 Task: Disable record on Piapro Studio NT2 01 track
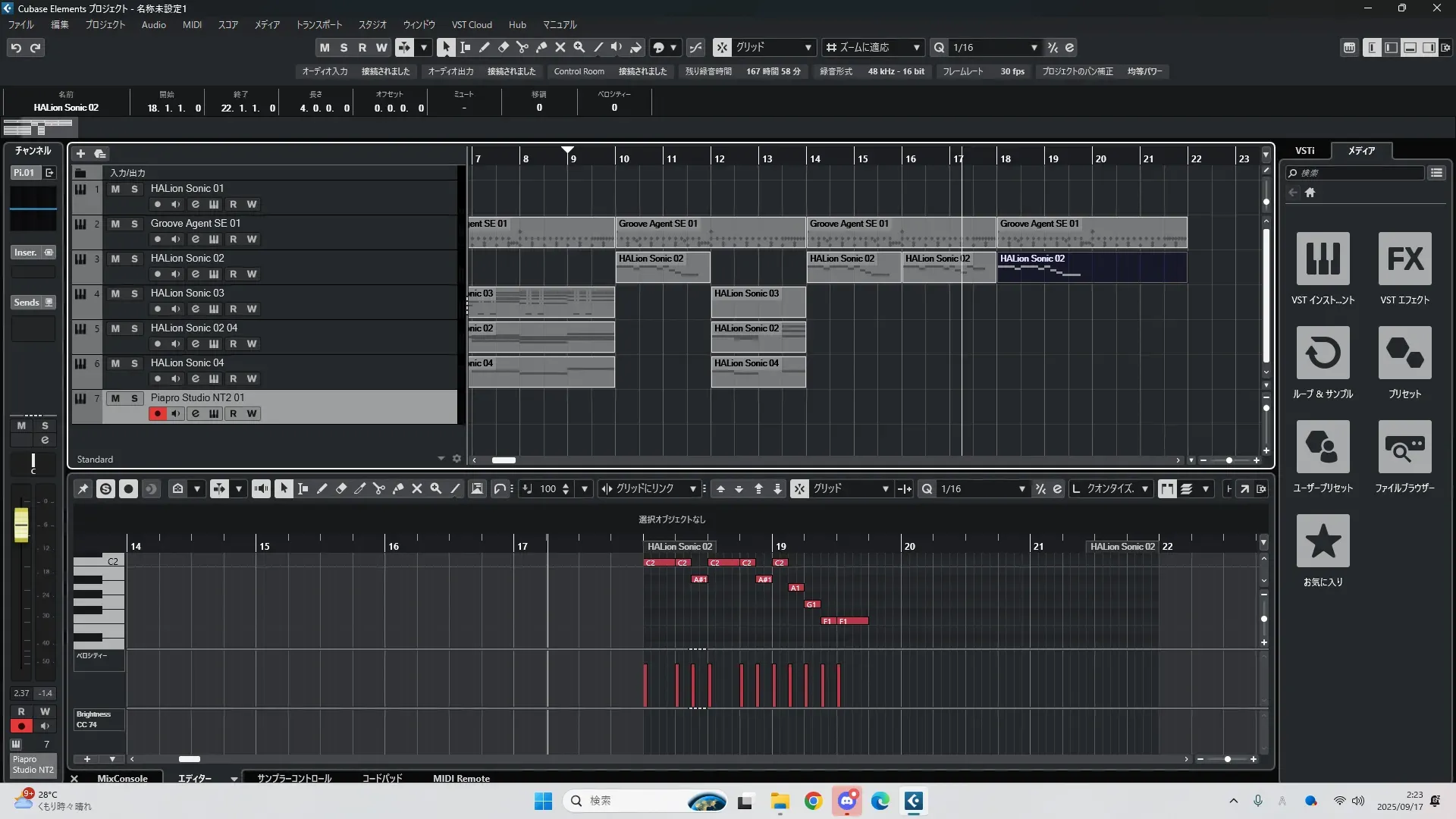point(158,413)
